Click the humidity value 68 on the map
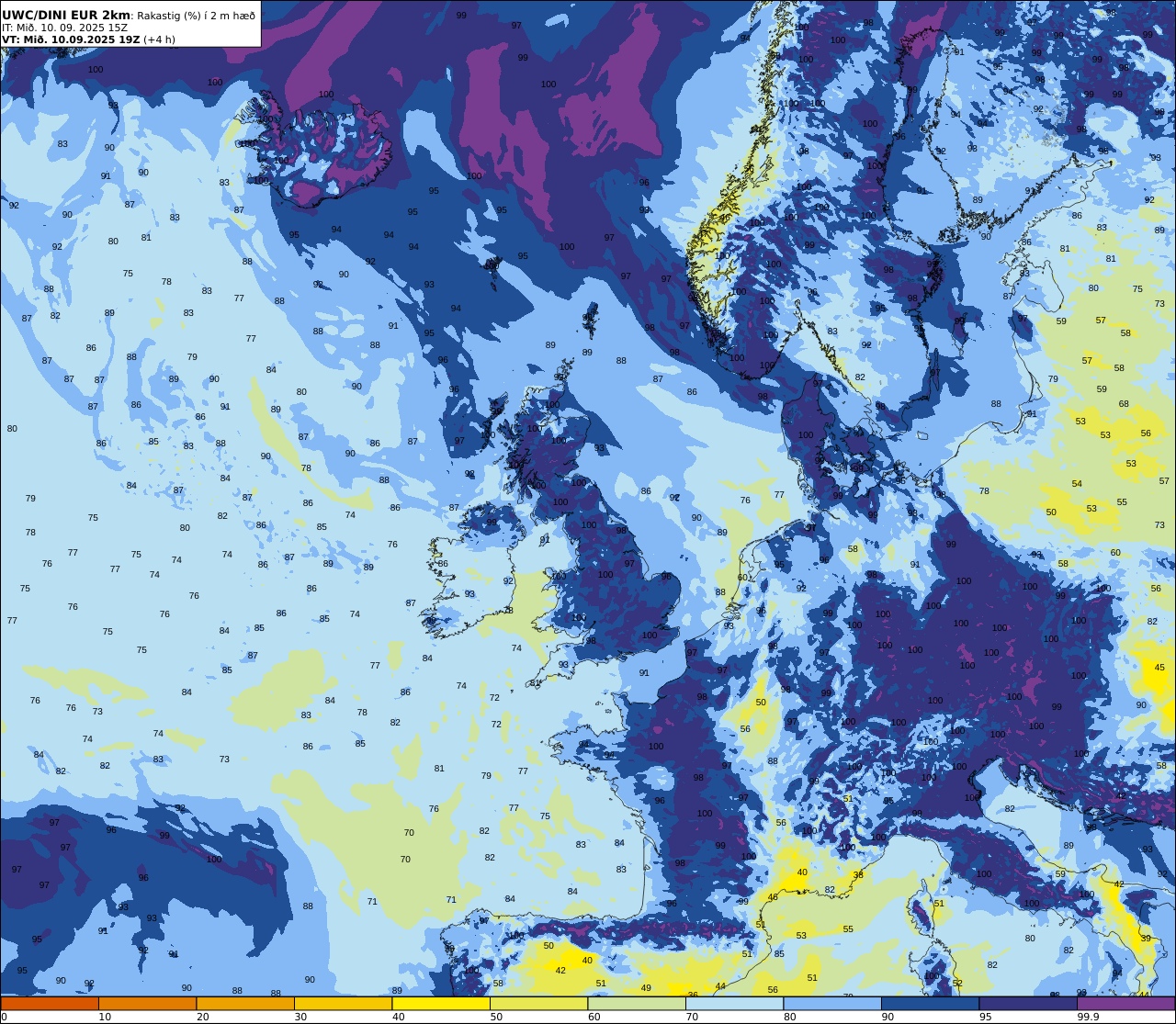Image resolution: width=1176 pixels, height=1024 pixels. pyautogui.click(x=1124, y=404)
